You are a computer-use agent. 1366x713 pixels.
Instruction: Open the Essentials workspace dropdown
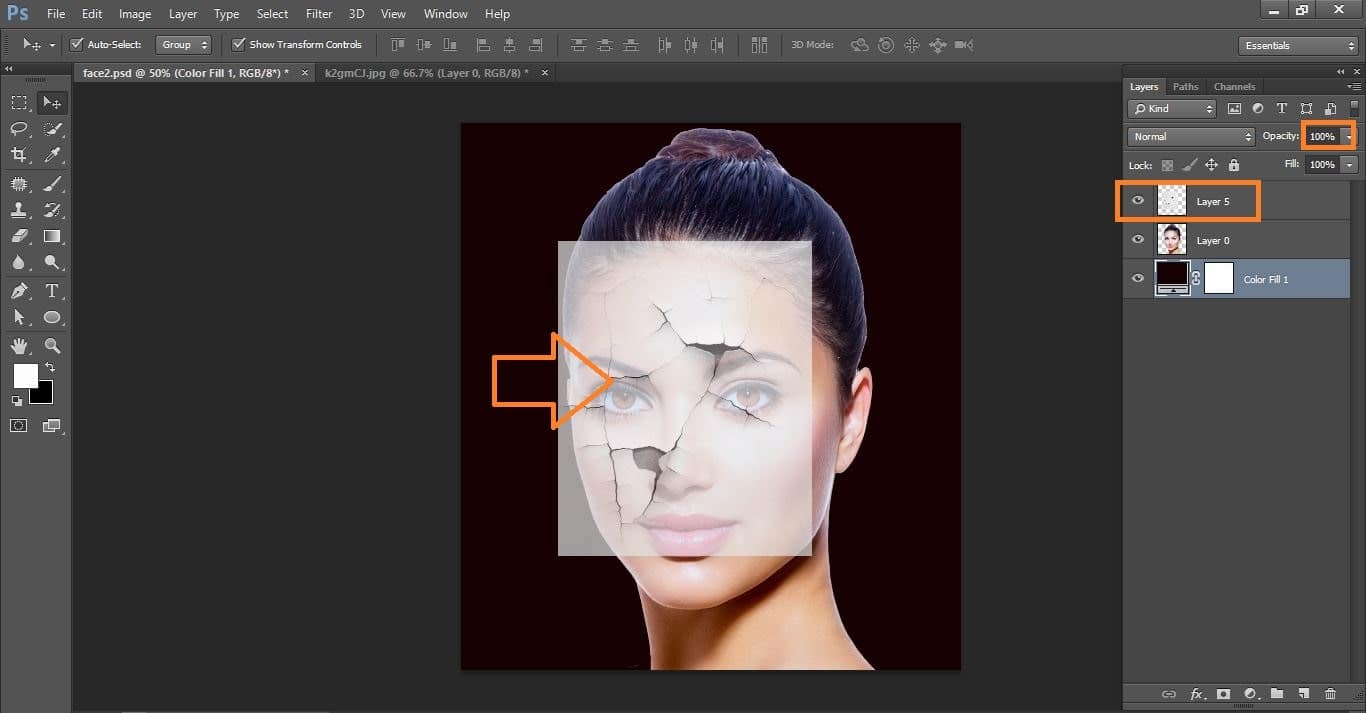(1297, 46)
